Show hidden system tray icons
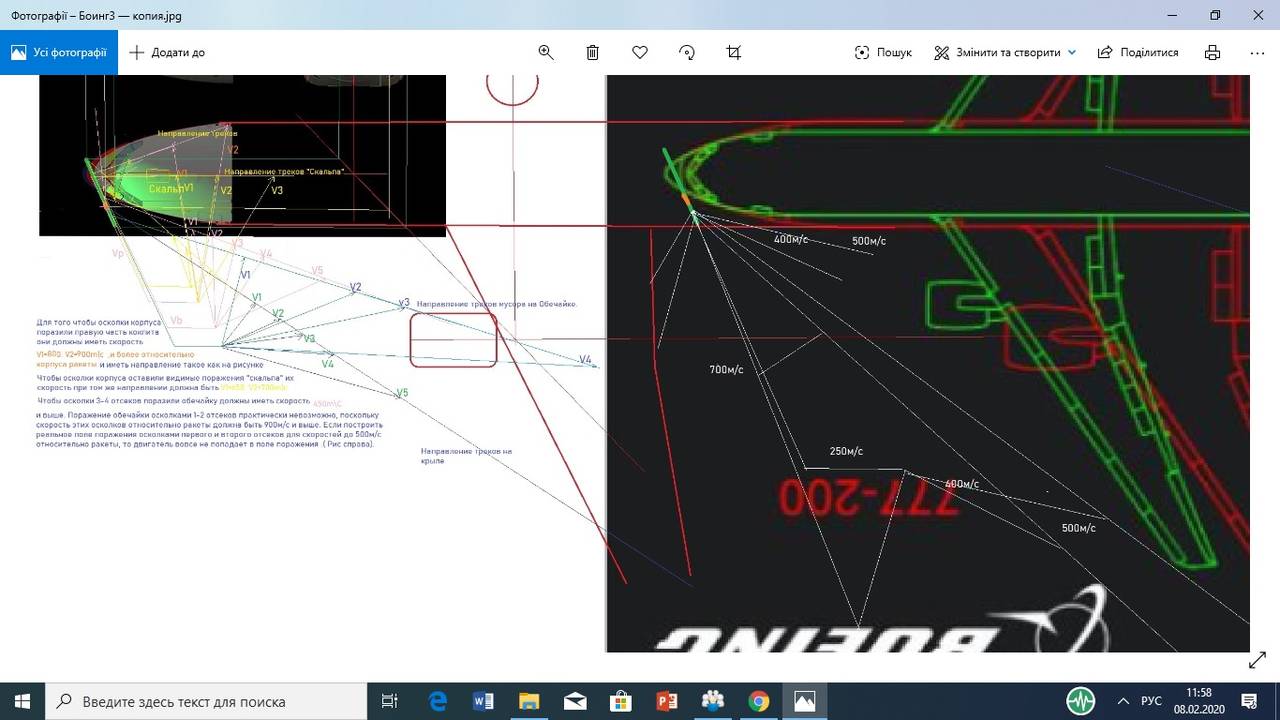 click(1123, 701)
